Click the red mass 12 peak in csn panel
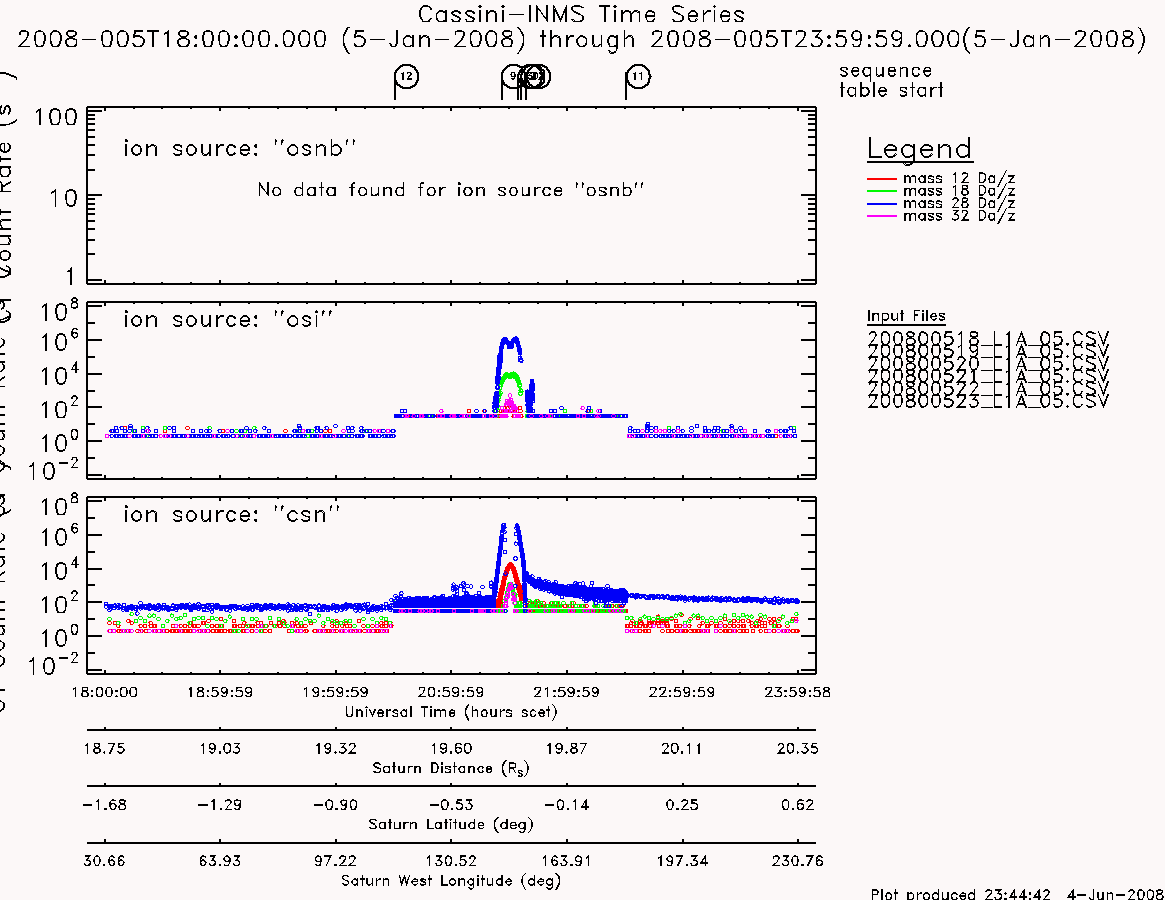This screenshot has width=1165, height=900. point(510,569)
